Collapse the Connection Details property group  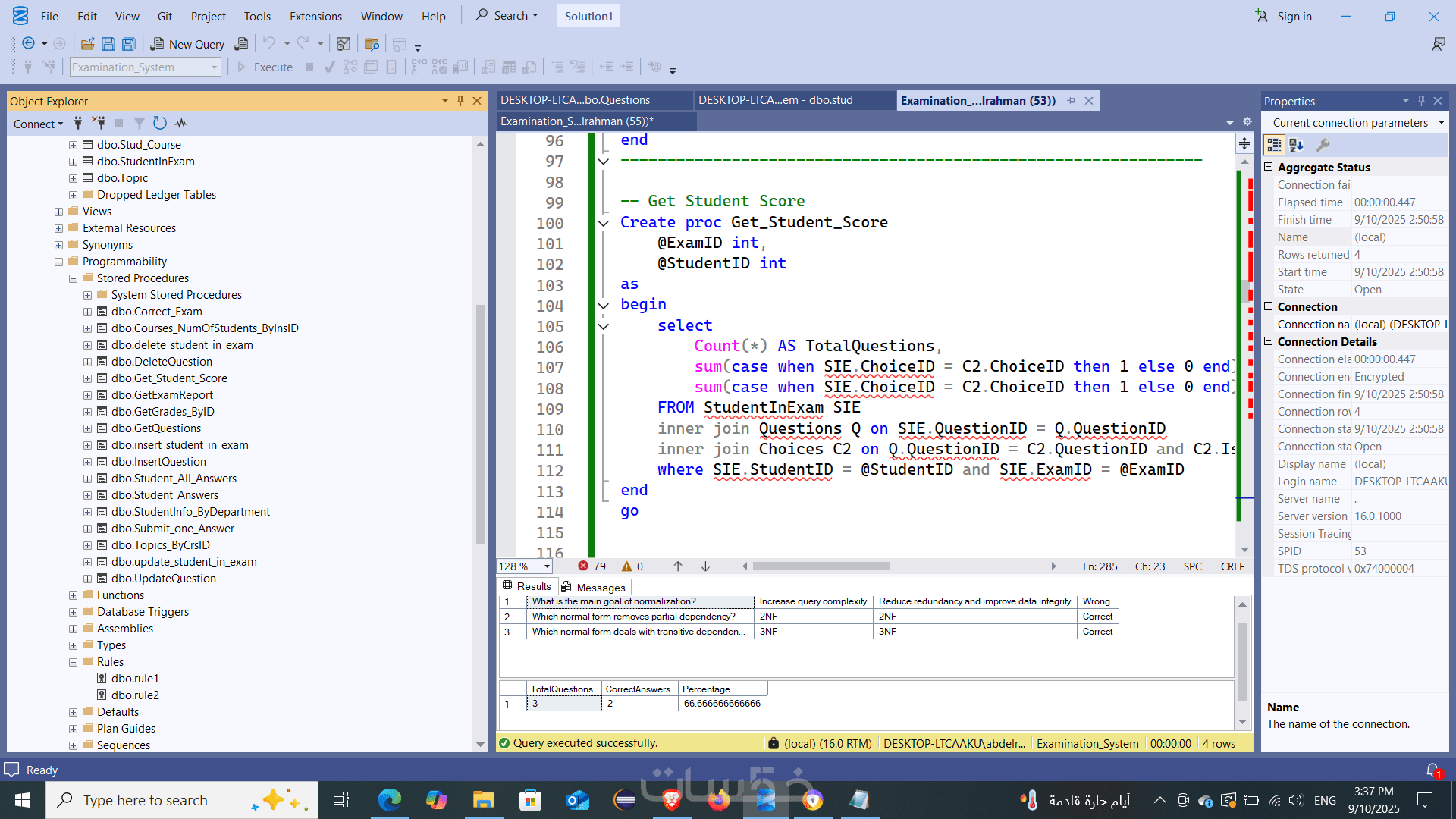tap(1268, 341)
